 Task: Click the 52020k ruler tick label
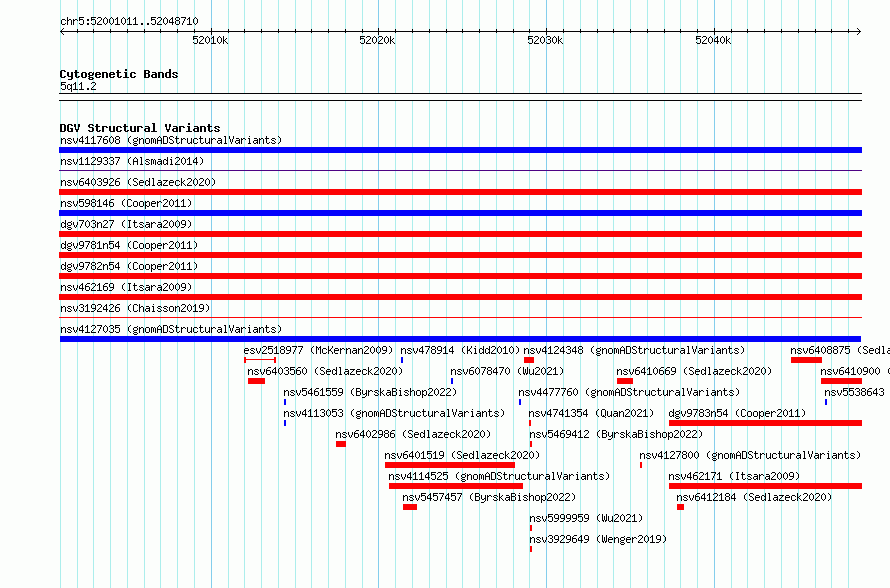point(377,40)
